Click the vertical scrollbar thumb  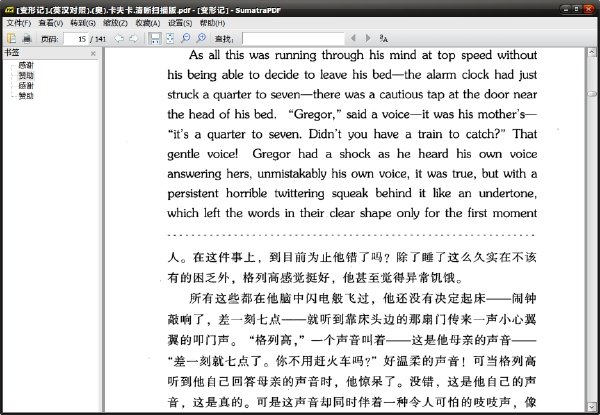click(x=592, y=94)
